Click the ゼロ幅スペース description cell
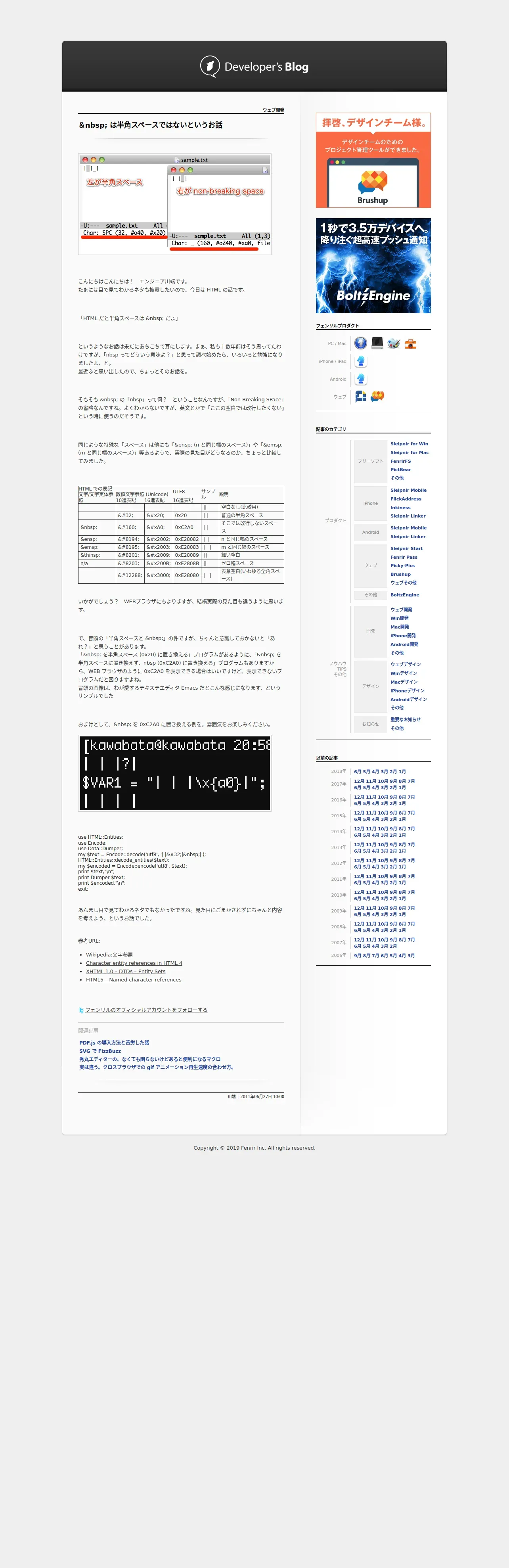This screenshot has height=1568, width=509. [251, 563]
